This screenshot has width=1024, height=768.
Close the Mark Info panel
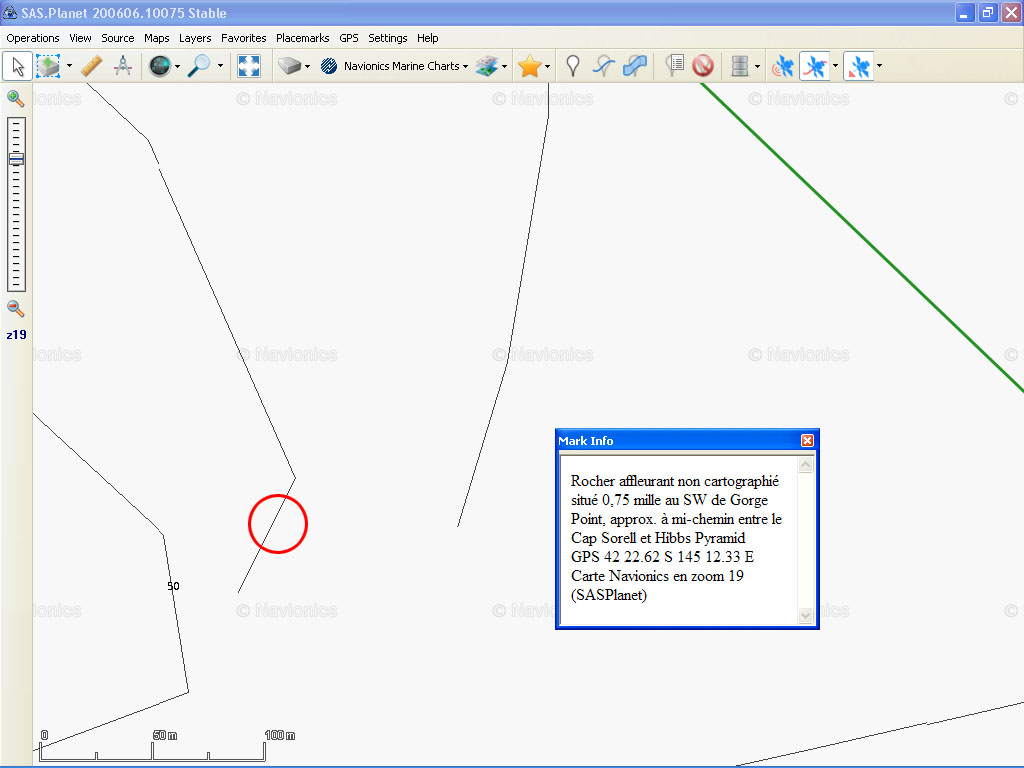(x=807, y=441)
